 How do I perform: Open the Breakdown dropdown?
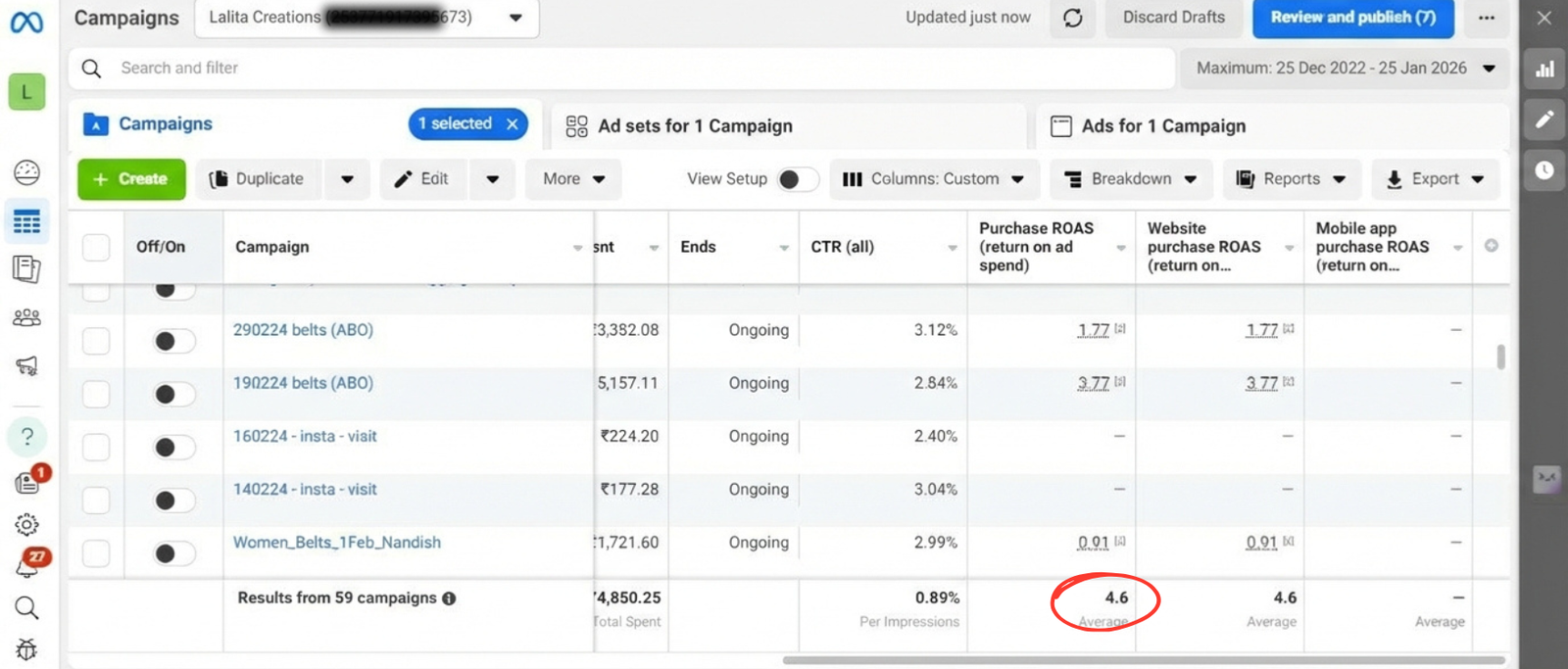coord(1131,179)
